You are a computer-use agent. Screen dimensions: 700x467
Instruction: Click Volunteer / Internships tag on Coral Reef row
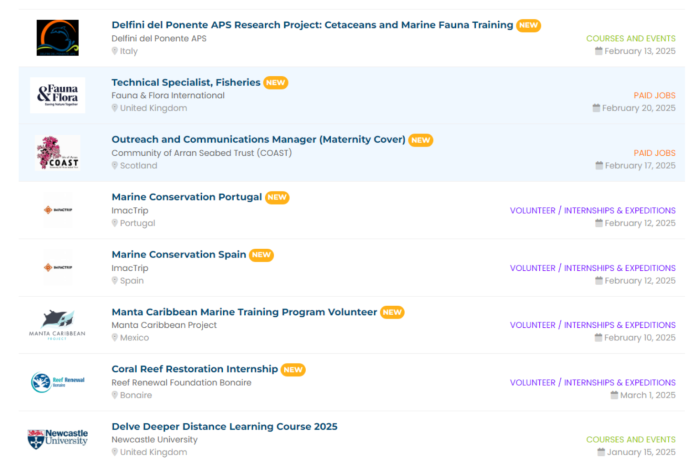click(x=593, y=383)
